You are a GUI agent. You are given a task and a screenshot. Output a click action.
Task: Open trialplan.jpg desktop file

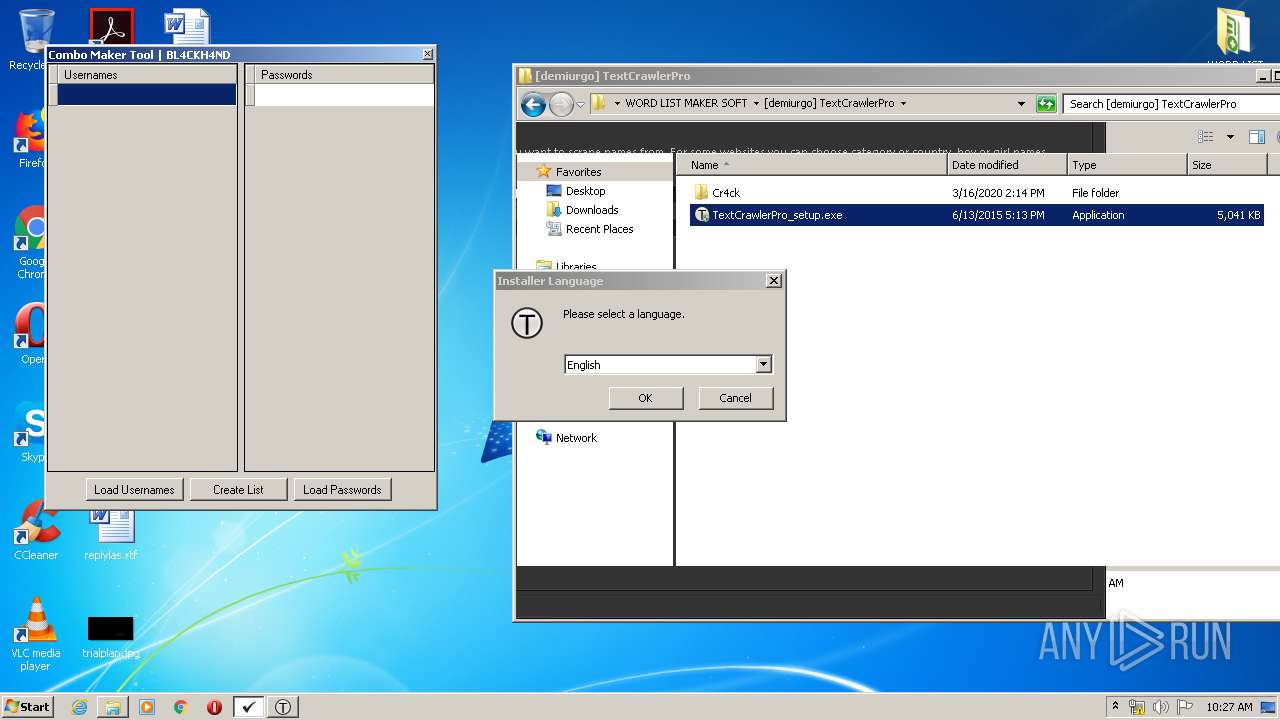click(111, 637)
